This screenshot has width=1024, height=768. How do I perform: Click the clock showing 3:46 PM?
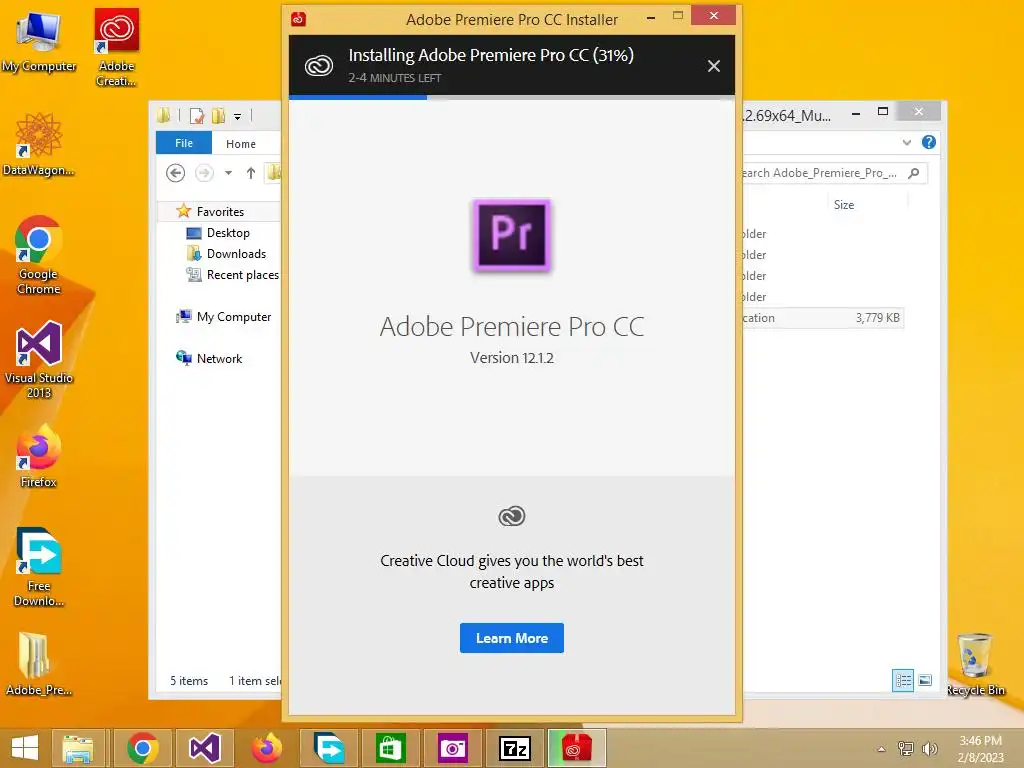click(980, 741)
